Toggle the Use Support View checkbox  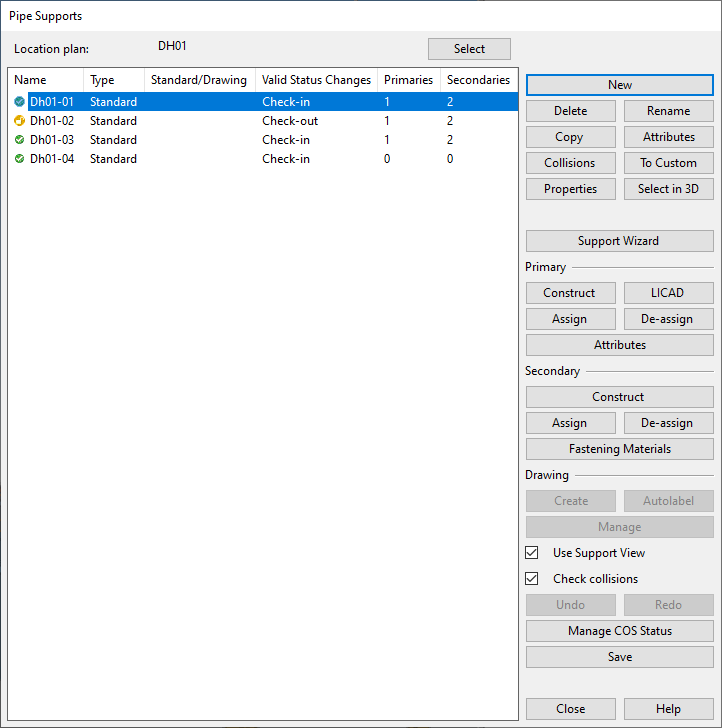click(532, 553)
